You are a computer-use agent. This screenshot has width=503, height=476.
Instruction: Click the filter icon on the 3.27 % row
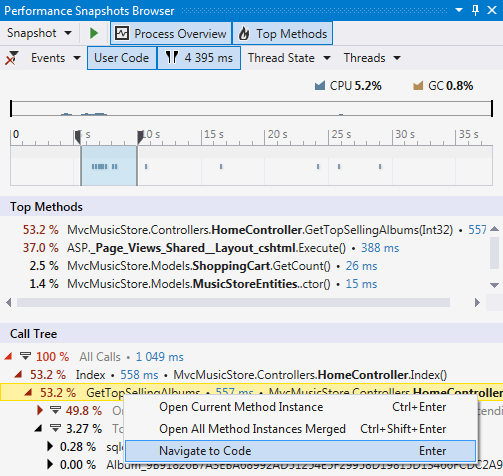click(55, 428)
